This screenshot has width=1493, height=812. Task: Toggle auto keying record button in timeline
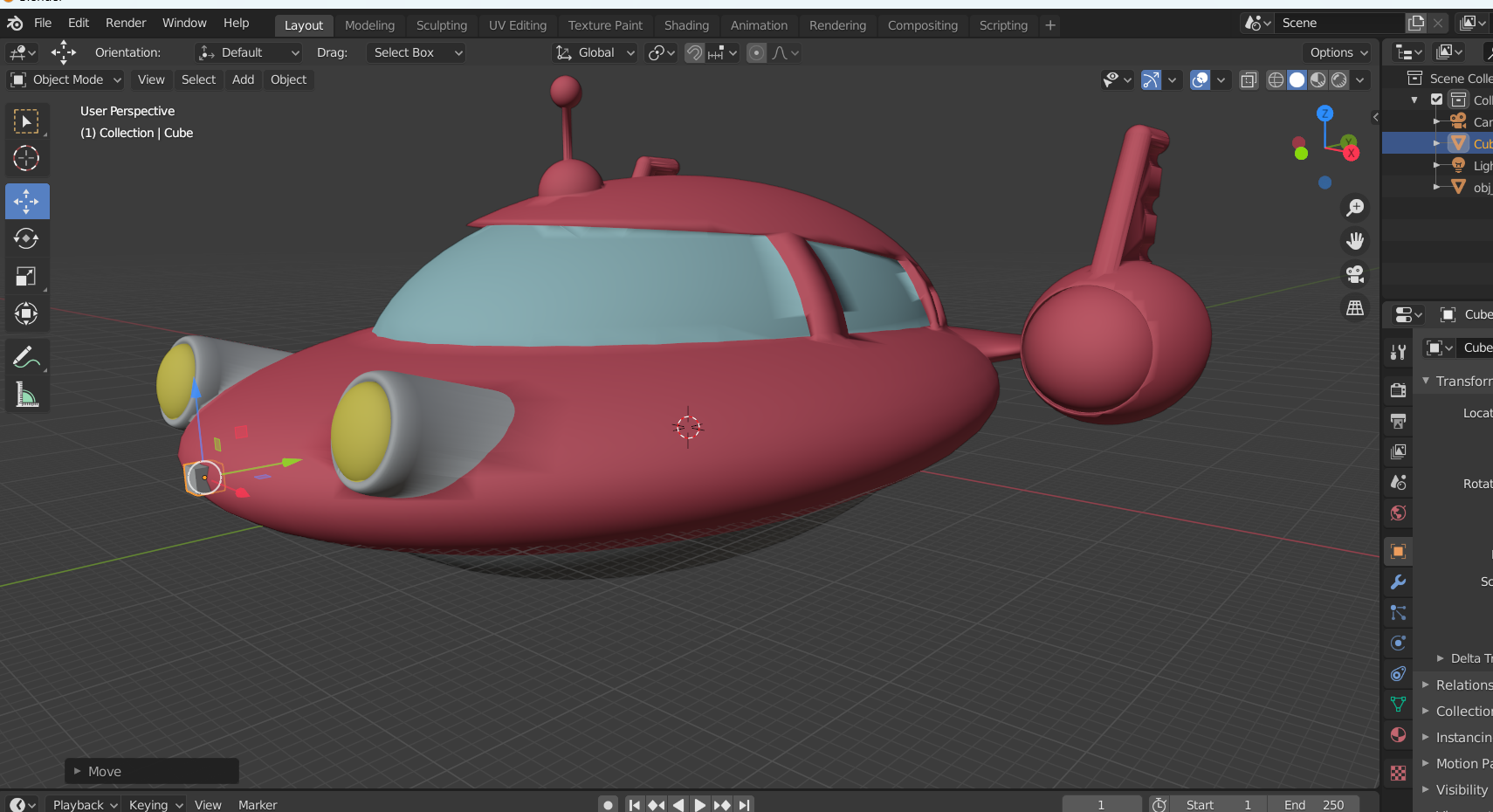(x=609, y=804)
